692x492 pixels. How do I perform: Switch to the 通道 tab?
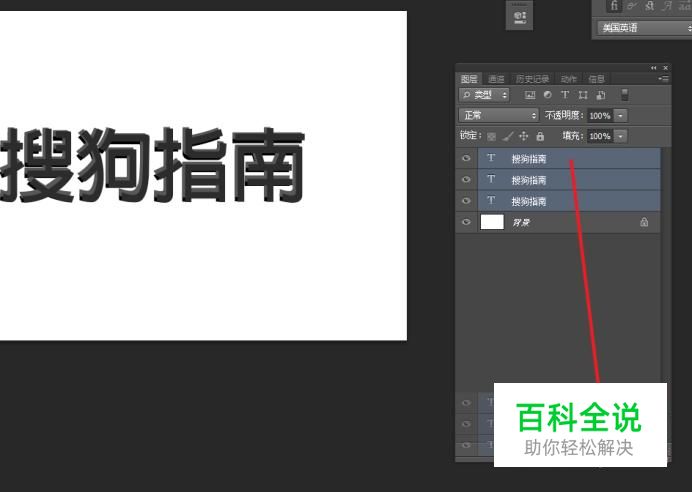496,79
